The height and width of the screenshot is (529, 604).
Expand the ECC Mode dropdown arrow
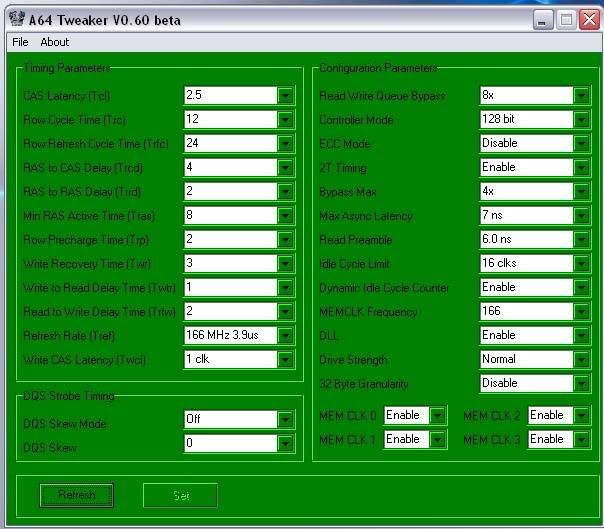coord(581,143)
